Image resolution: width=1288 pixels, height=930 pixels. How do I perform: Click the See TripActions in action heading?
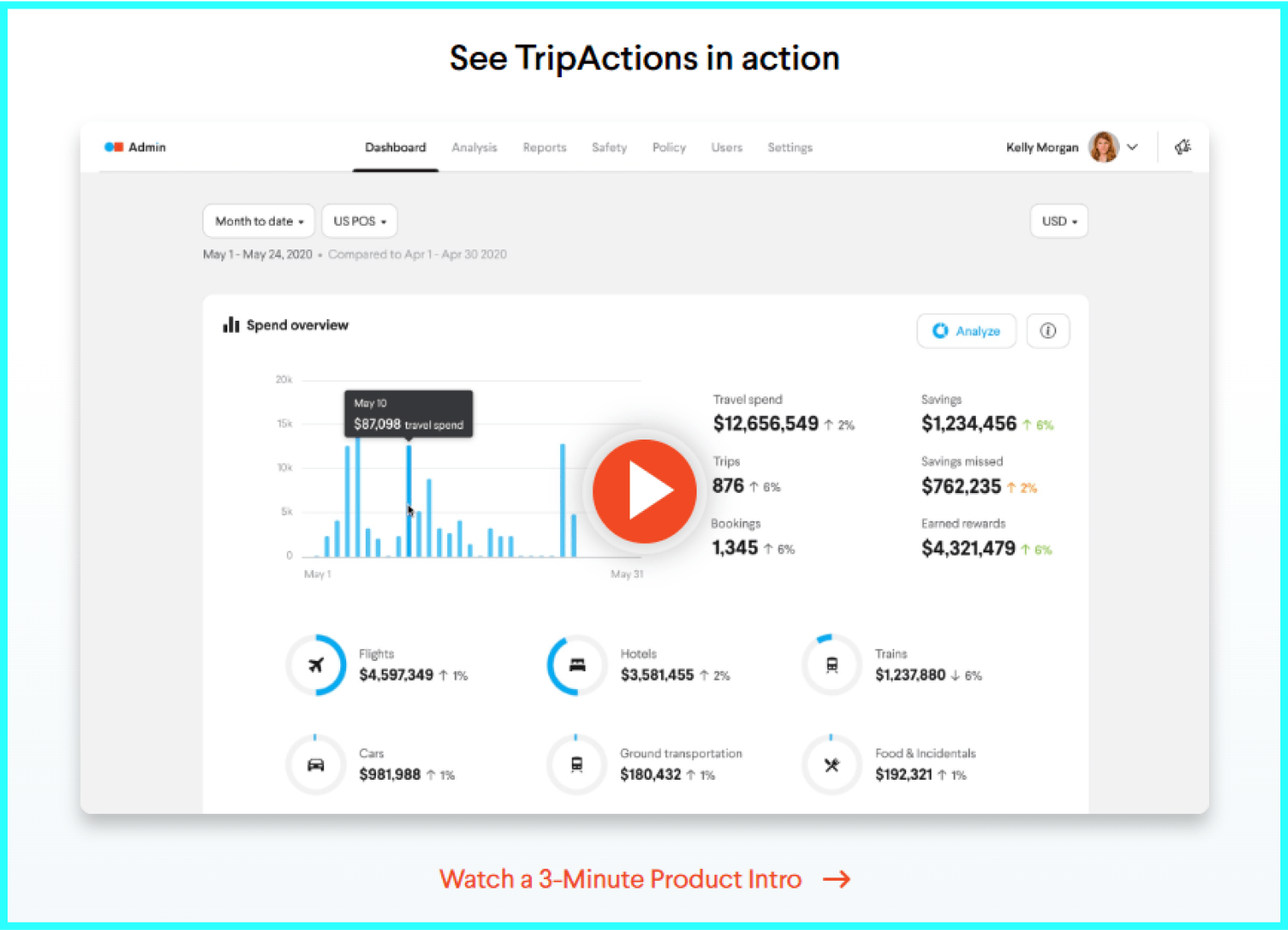(645, 58)
